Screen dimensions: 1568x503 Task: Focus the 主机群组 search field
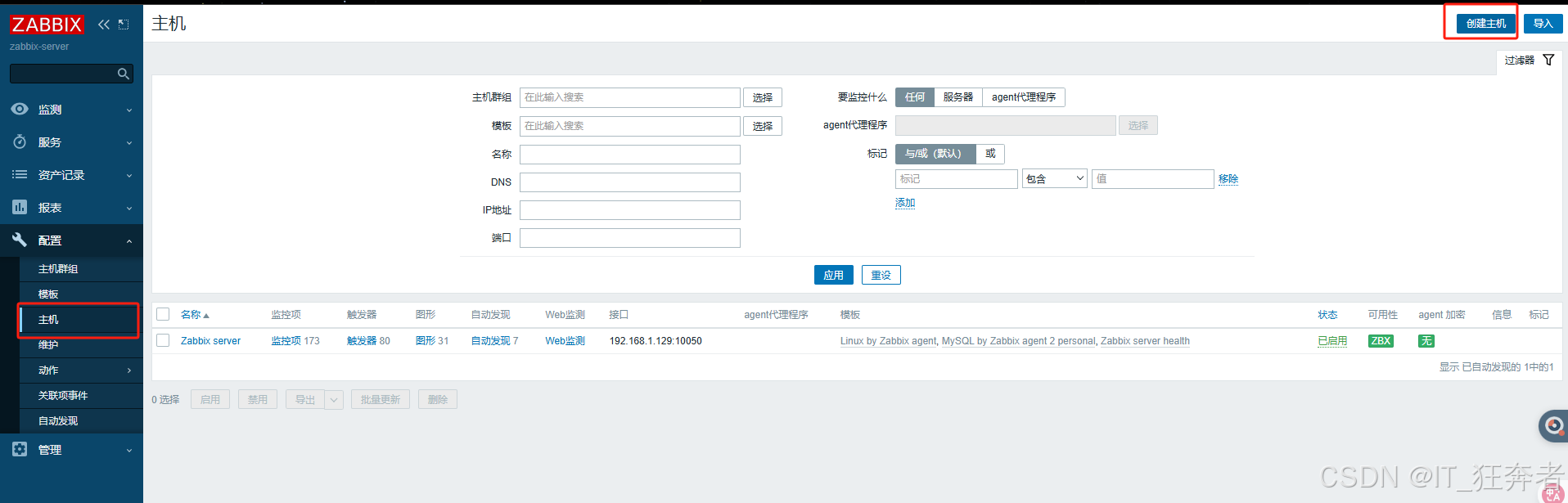[630, 97]
